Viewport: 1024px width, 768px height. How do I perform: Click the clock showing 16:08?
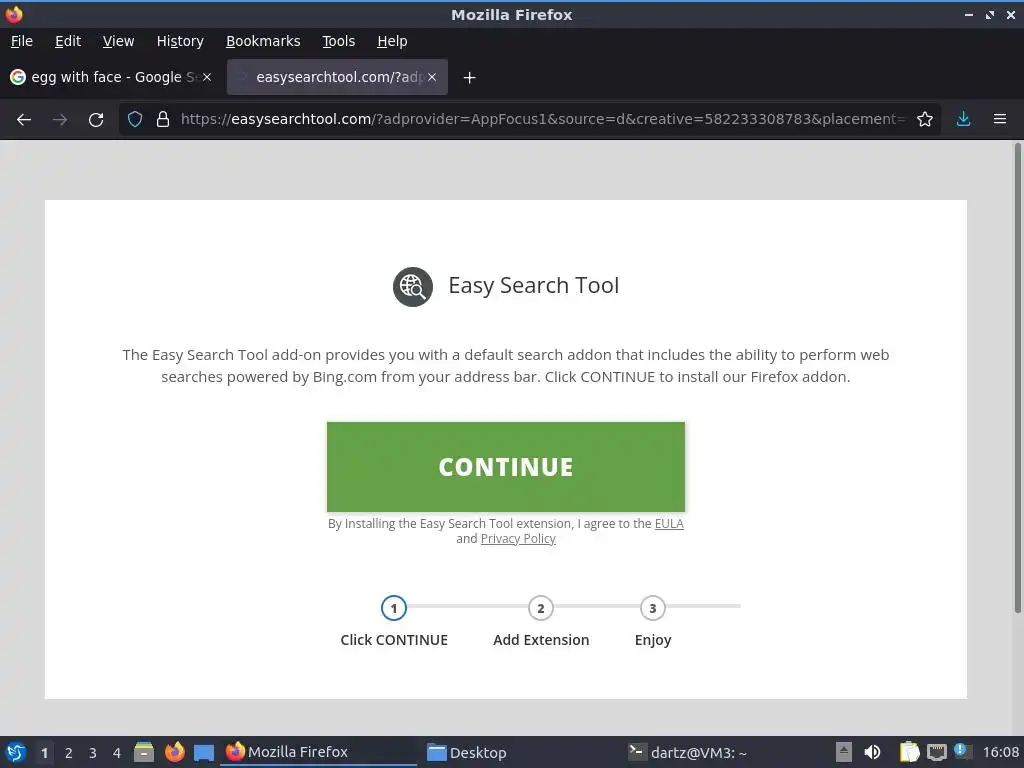1000,752
